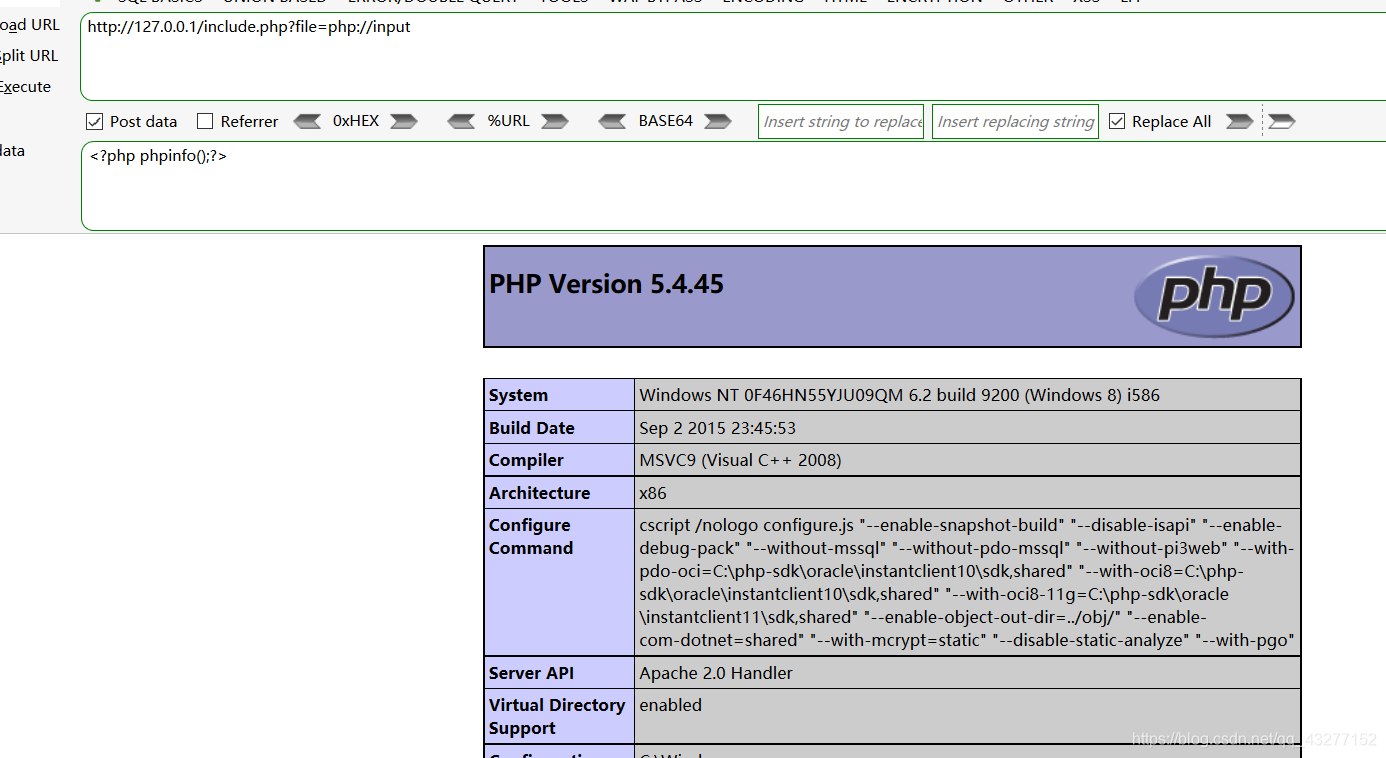
Task: Click the Windows NT system value cell
Action: tap(968, 395)
